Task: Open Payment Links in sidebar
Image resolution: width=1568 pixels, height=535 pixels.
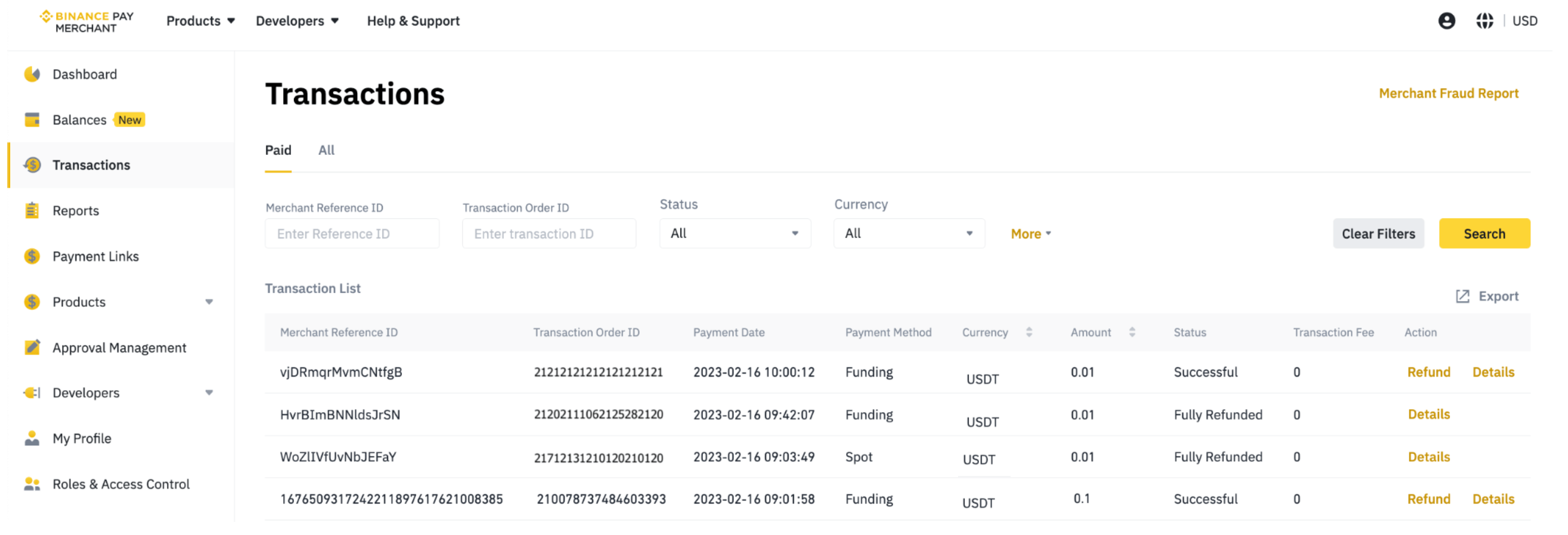Action: (95, 257)
